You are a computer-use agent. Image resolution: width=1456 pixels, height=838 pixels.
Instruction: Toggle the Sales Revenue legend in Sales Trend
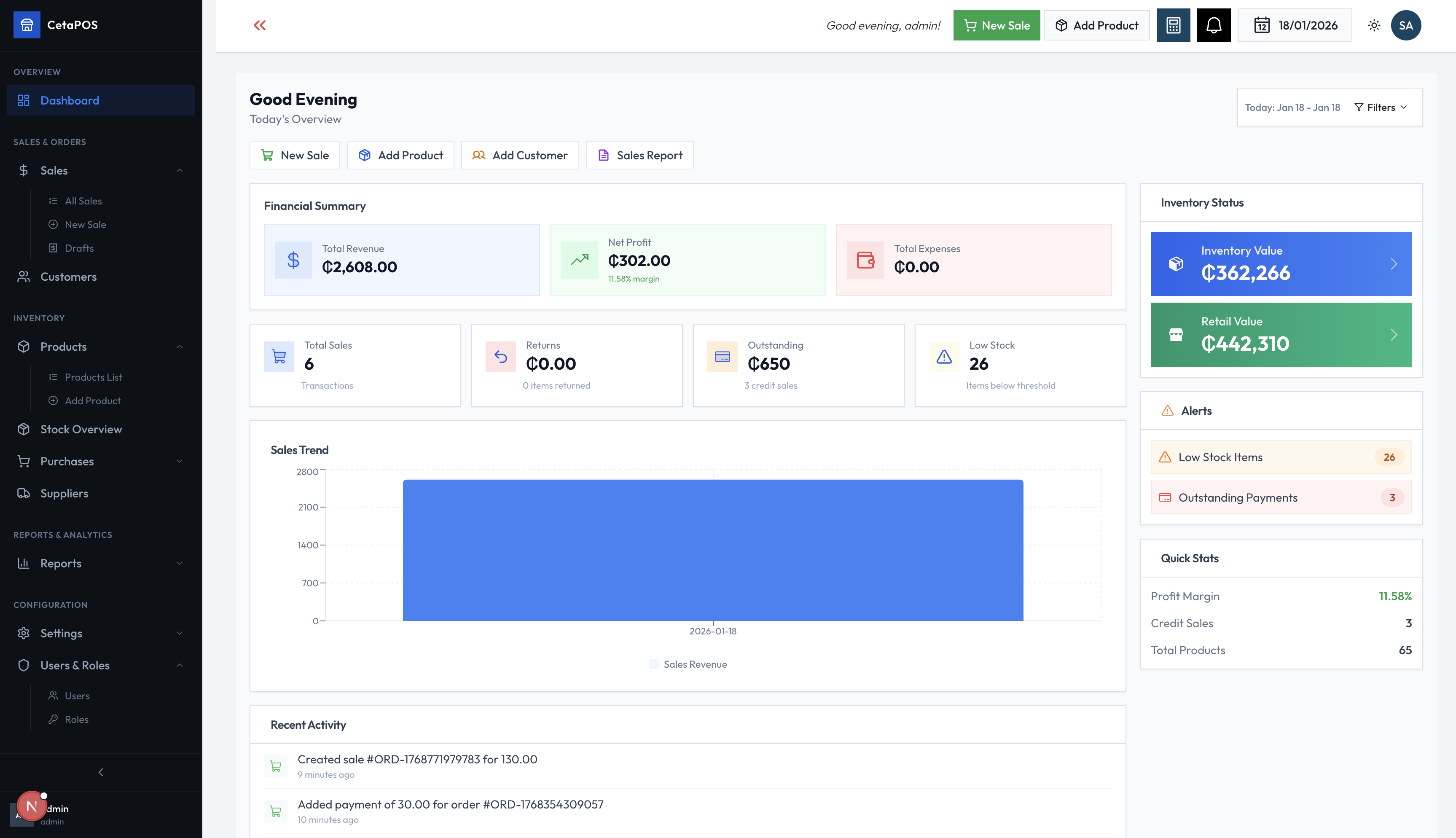pos(687,664)
